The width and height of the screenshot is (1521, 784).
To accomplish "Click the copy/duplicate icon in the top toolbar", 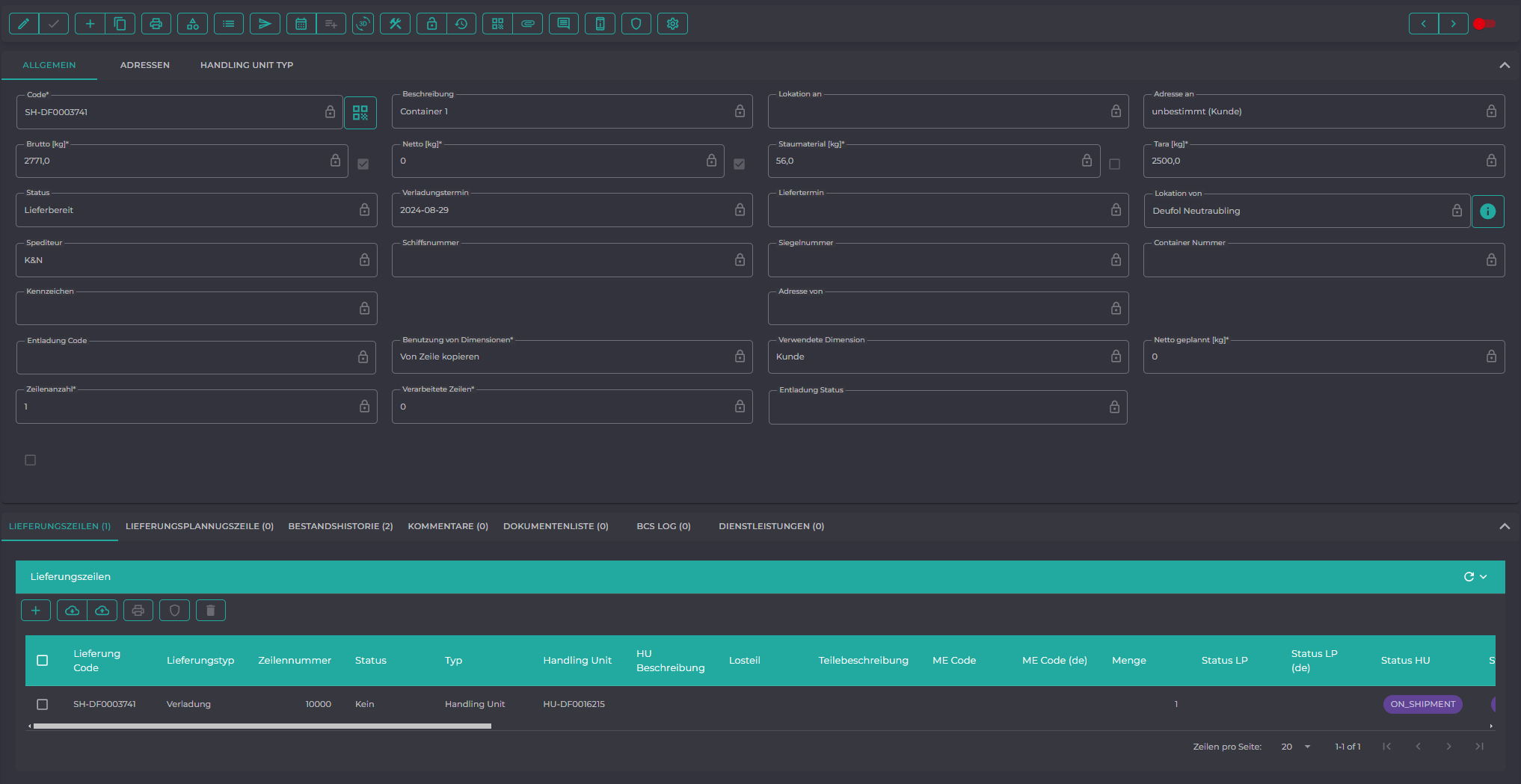I will click(120, 24).
